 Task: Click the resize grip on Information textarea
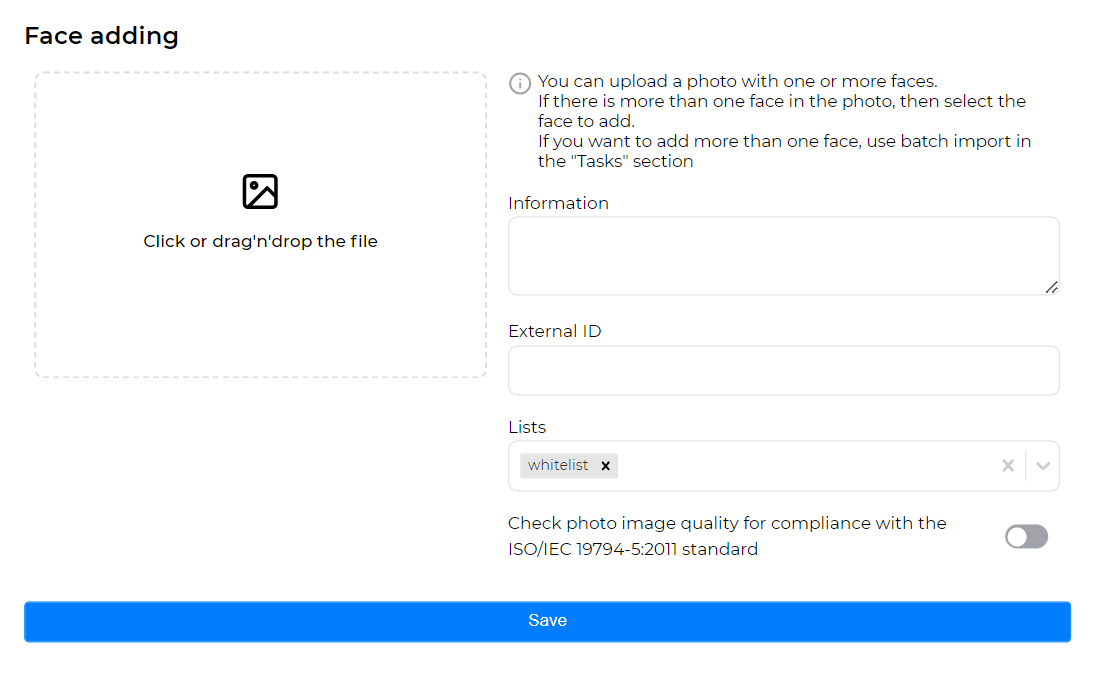pyautogui.click(x=1052, y=289)
